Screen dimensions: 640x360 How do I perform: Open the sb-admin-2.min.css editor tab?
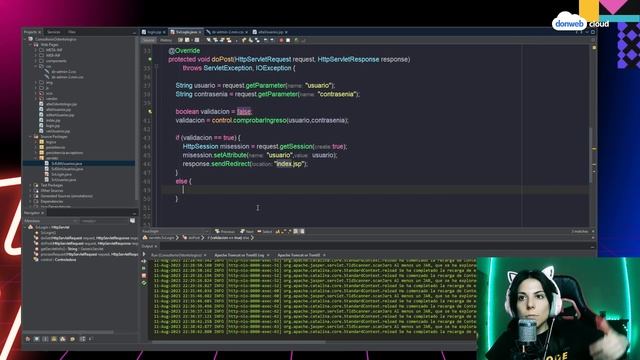coord(227,32)
